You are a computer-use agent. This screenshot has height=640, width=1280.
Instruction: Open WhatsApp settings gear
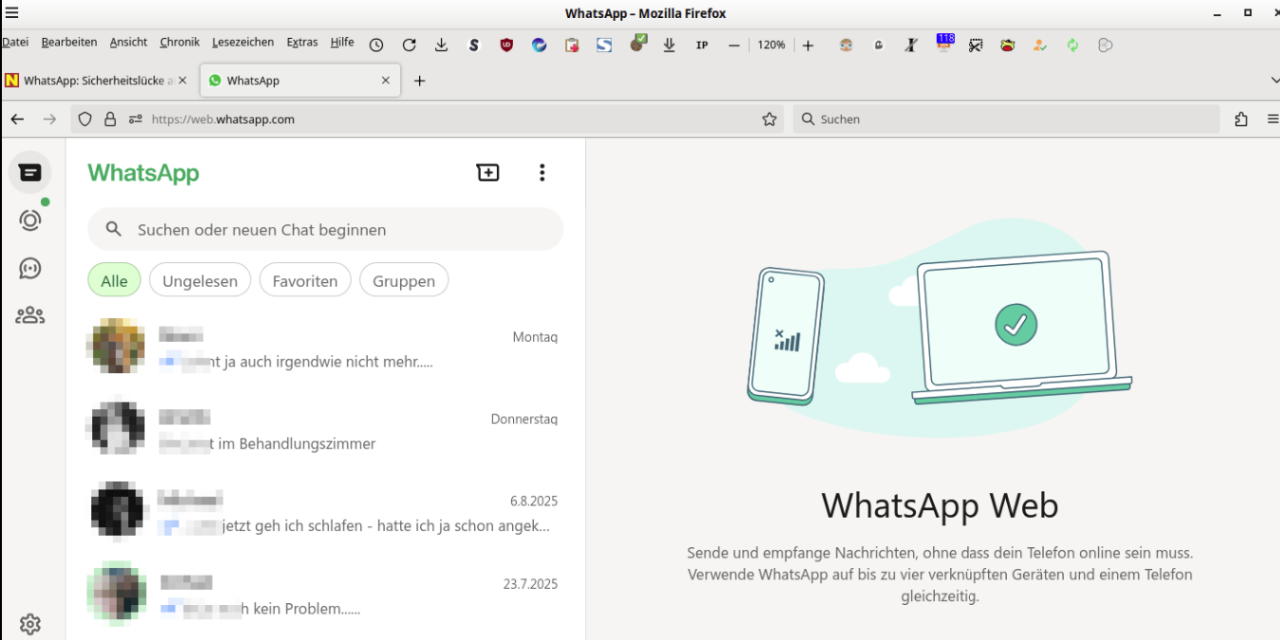coord(30,625)
